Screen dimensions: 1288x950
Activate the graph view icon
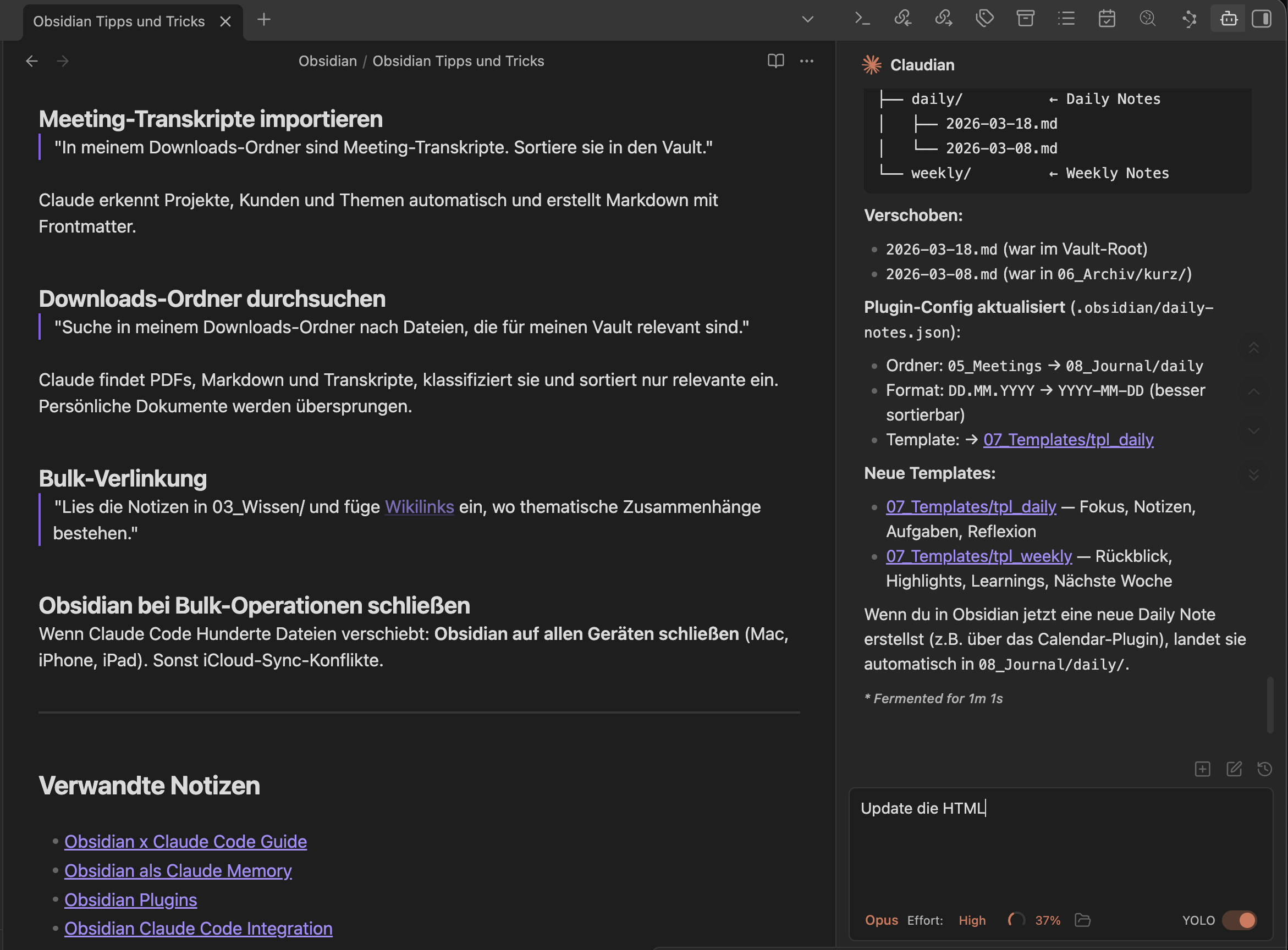pyautogui.click(x=1190, y=18)
